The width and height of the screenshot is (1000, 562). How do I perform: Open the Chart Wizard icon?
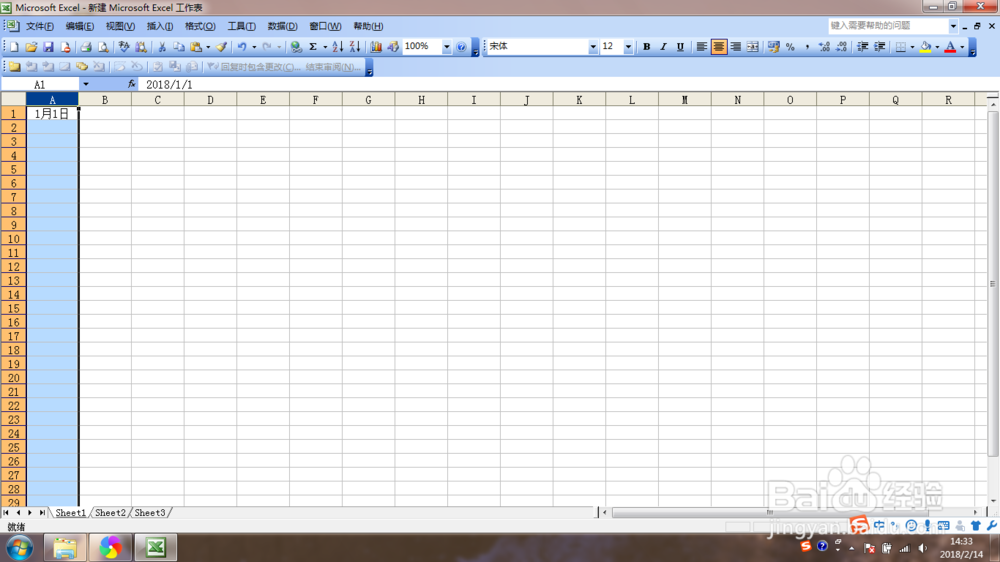(376, 47)
